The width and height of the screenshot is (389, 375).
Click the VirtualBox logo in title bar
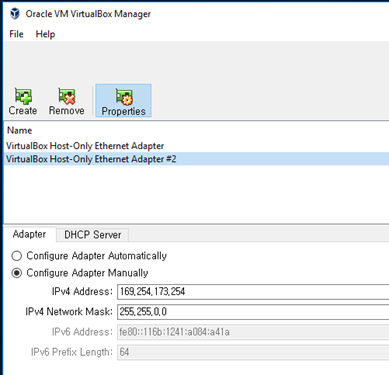pos(15,14)
